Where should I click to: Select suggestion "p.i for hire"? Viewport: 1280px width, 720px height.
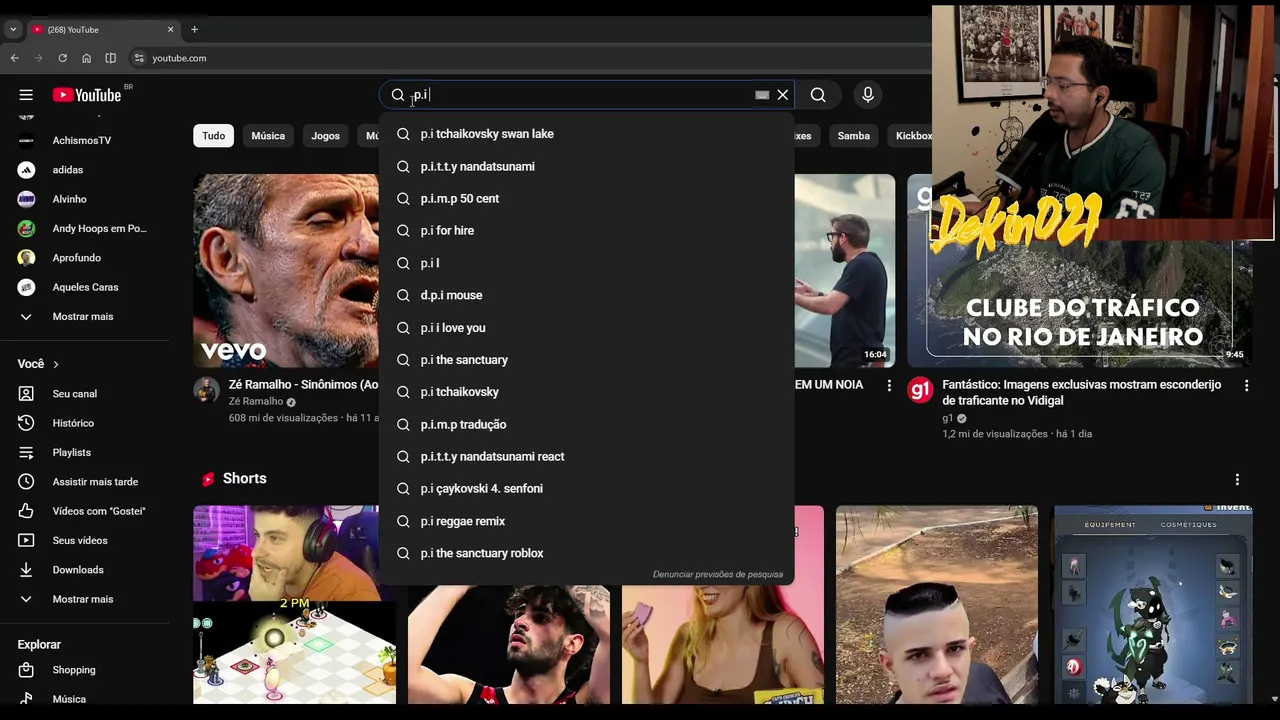click(587, 230)
